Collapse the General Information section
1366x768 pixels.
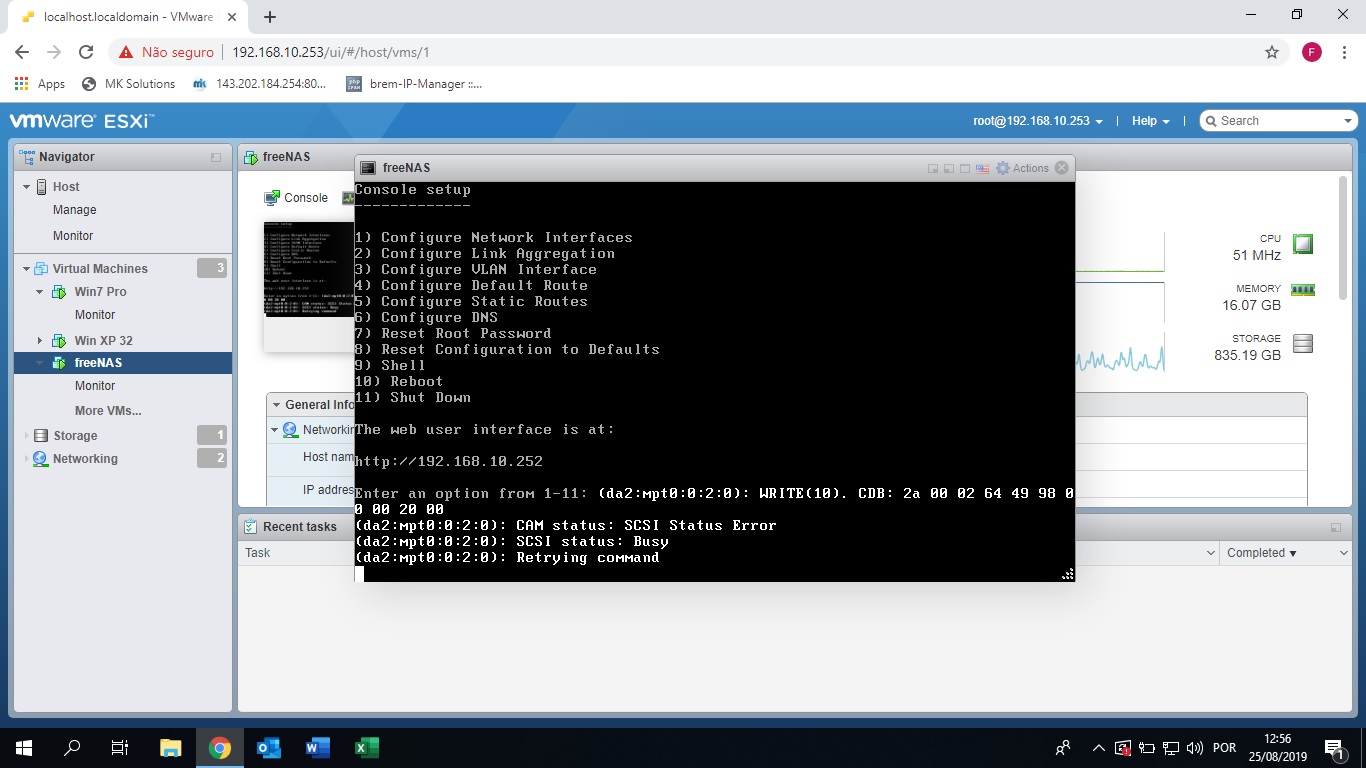point(276,405)
